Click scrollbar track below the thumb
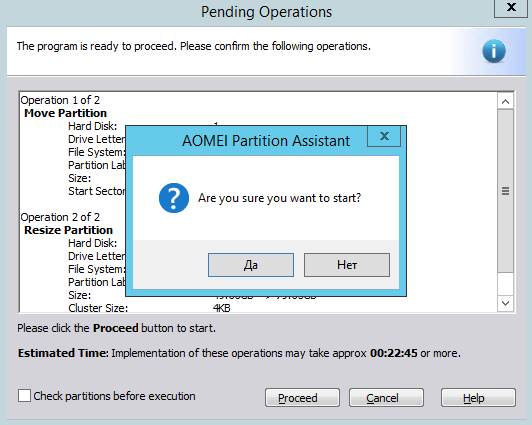 (x=505, y=284)
